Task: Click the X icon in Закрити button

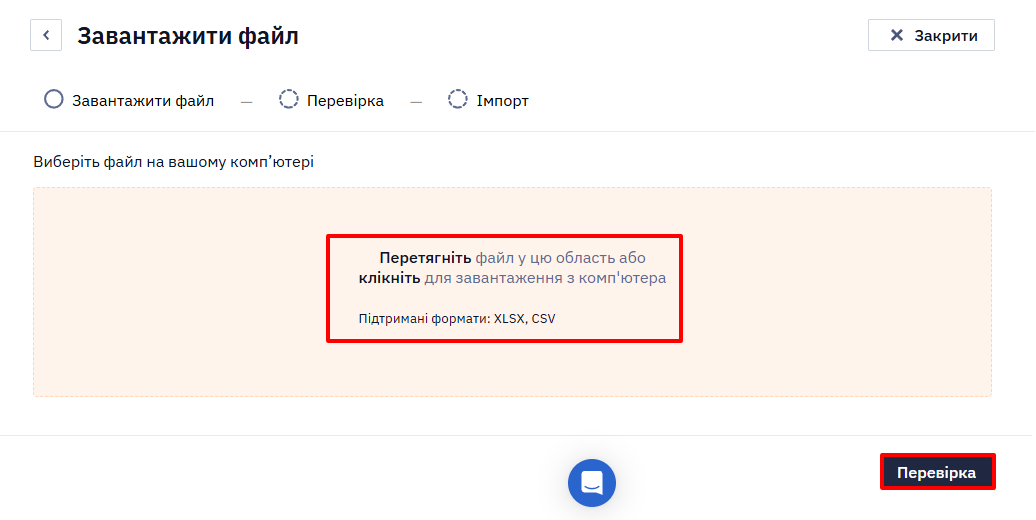Action: pyautogui.click(x=897, y=35)
